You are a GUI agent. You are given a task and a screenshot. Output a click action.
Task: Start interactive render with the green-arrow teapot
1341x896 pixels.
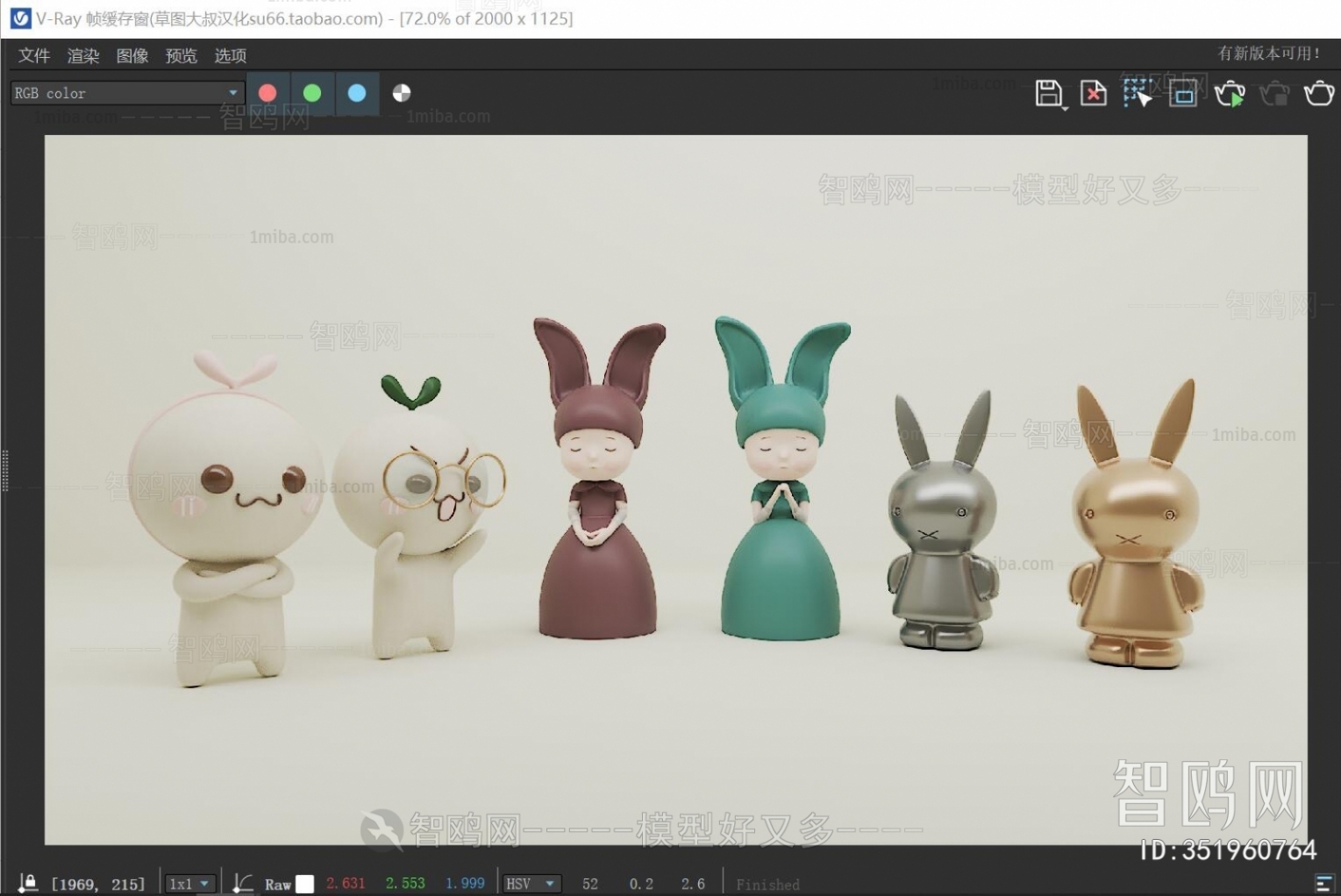coord(1230,93)
